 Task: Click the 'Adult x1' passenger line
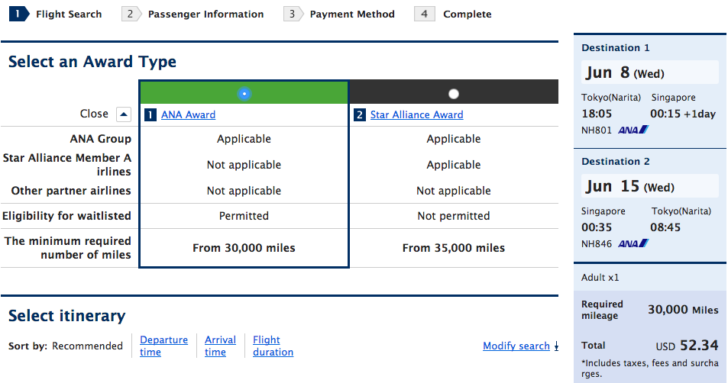(600, 278)
